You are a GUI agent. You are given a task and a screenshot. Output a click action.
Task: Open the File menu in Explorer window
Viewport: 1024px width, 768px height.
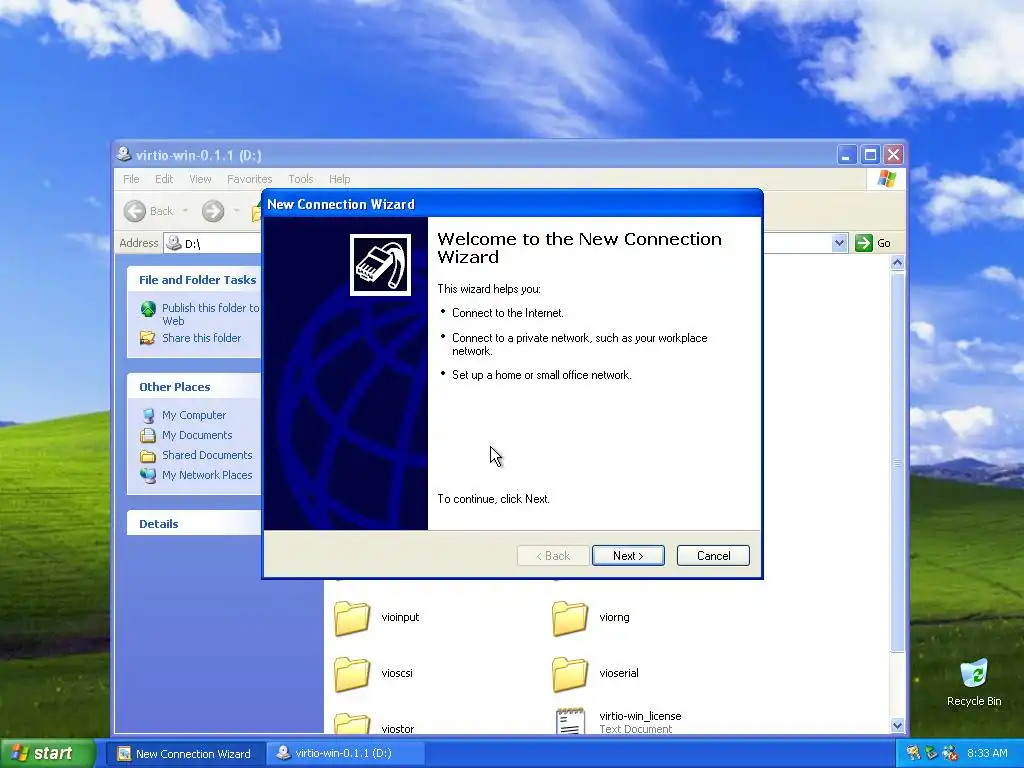pyautogui.click(x=131, y=179)
